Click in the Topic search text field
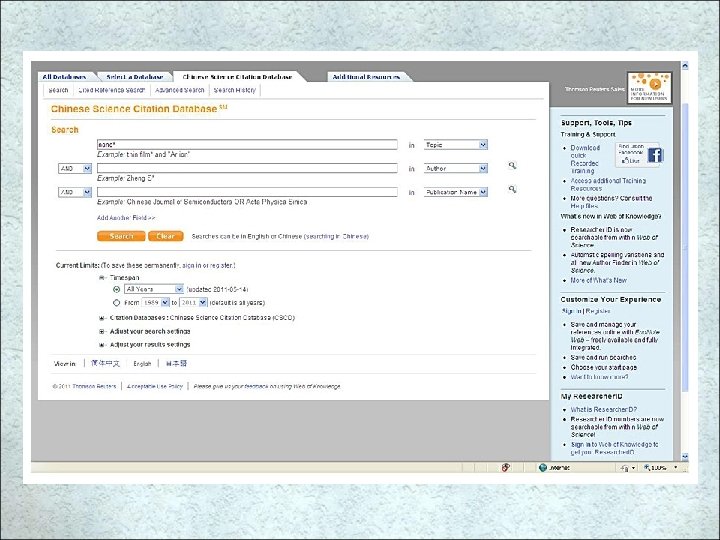Image resolution: width=720 pixels, height=540 pixels. [247, 145]
